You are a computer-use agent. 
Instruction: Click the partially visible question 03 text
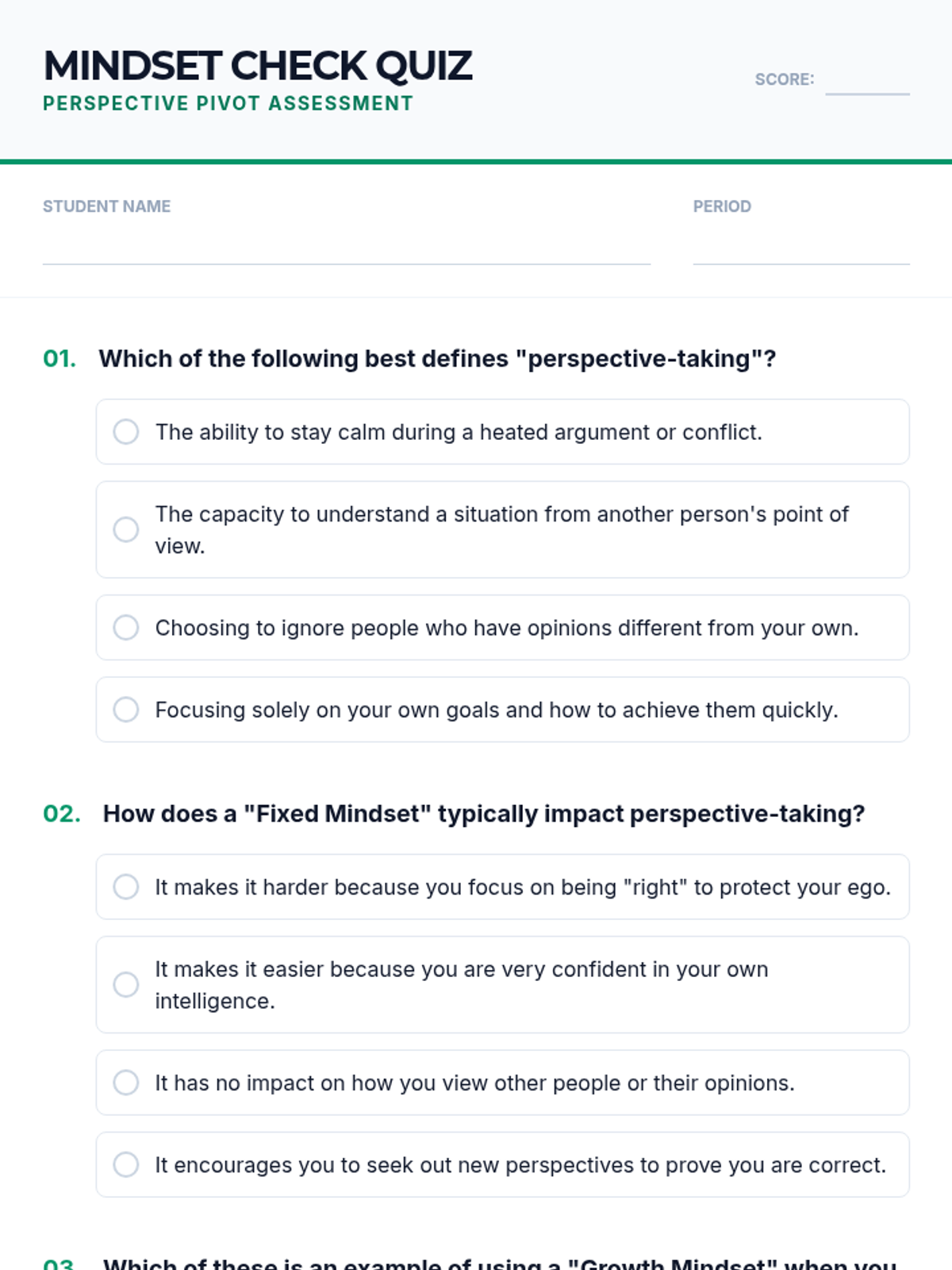point(500,1262)
